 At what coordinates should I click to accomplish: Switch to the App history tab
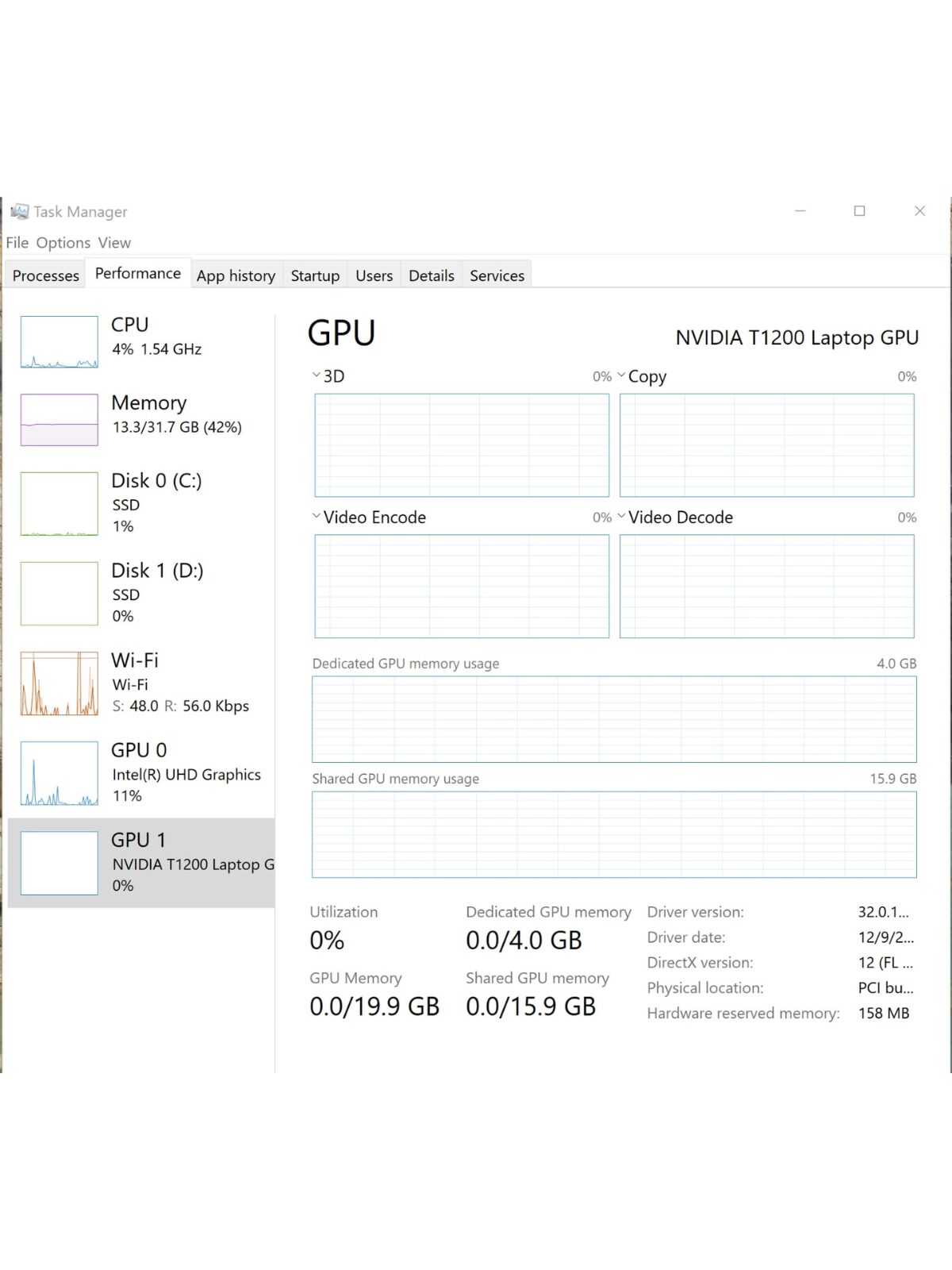click(x=236, y=275)
